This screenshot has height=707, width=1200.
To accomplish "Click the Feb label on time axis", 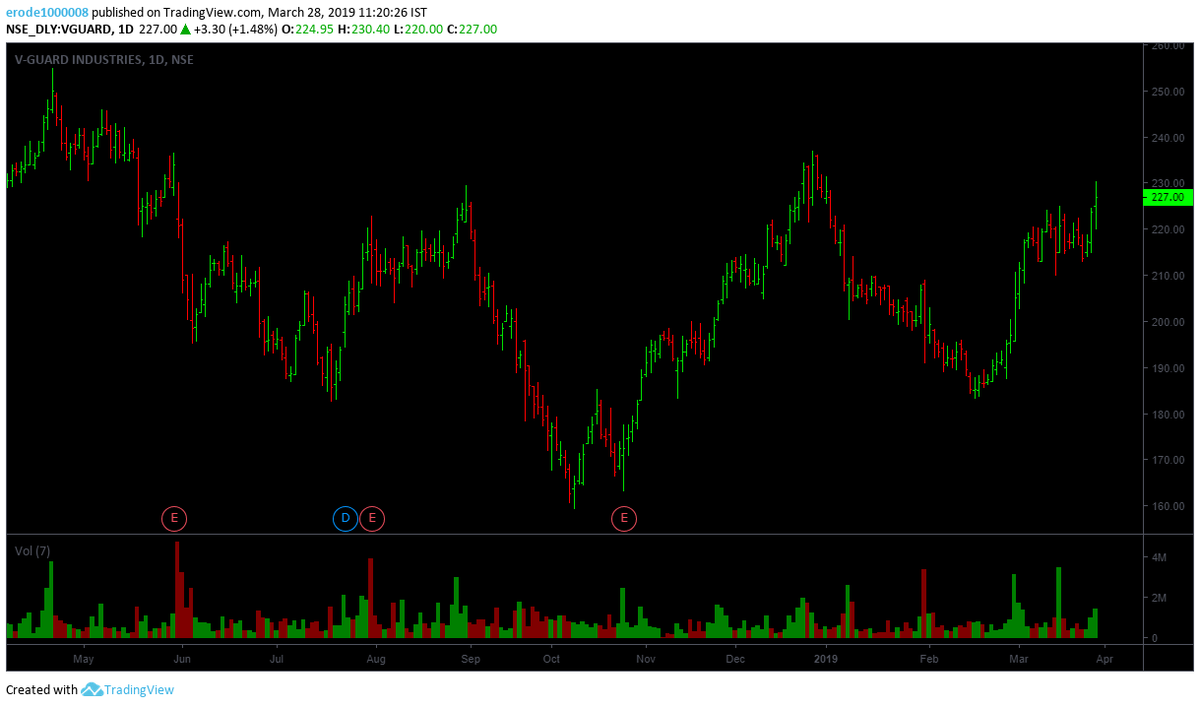I will tap(929, 659).
